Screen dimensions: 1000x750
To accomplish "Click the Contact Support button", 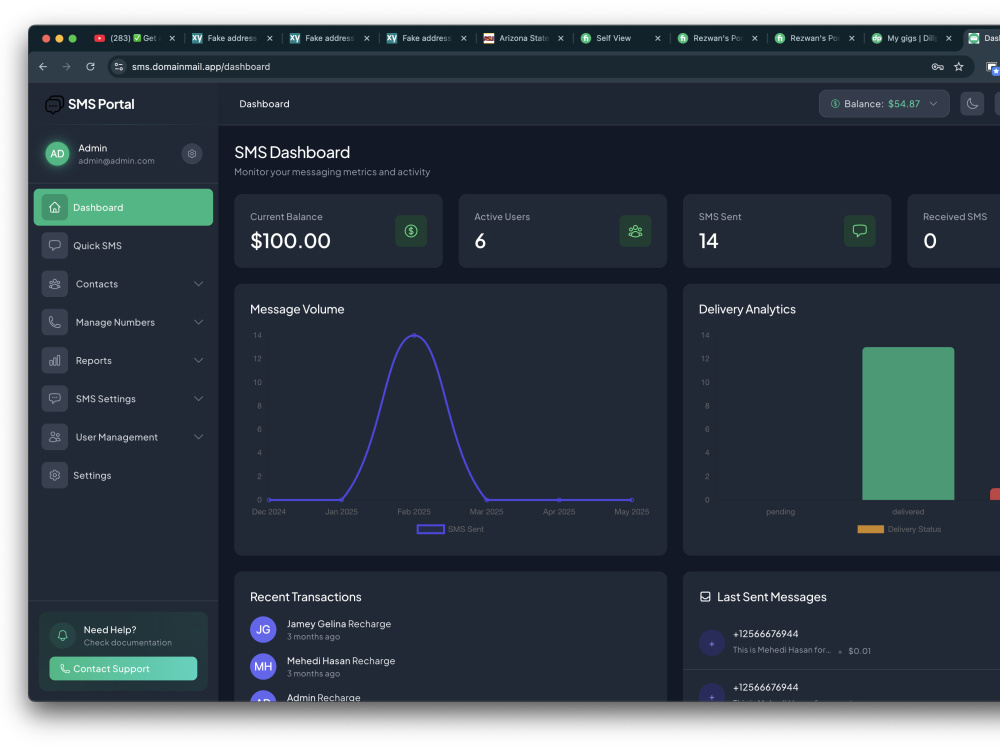I will point(123,668).
